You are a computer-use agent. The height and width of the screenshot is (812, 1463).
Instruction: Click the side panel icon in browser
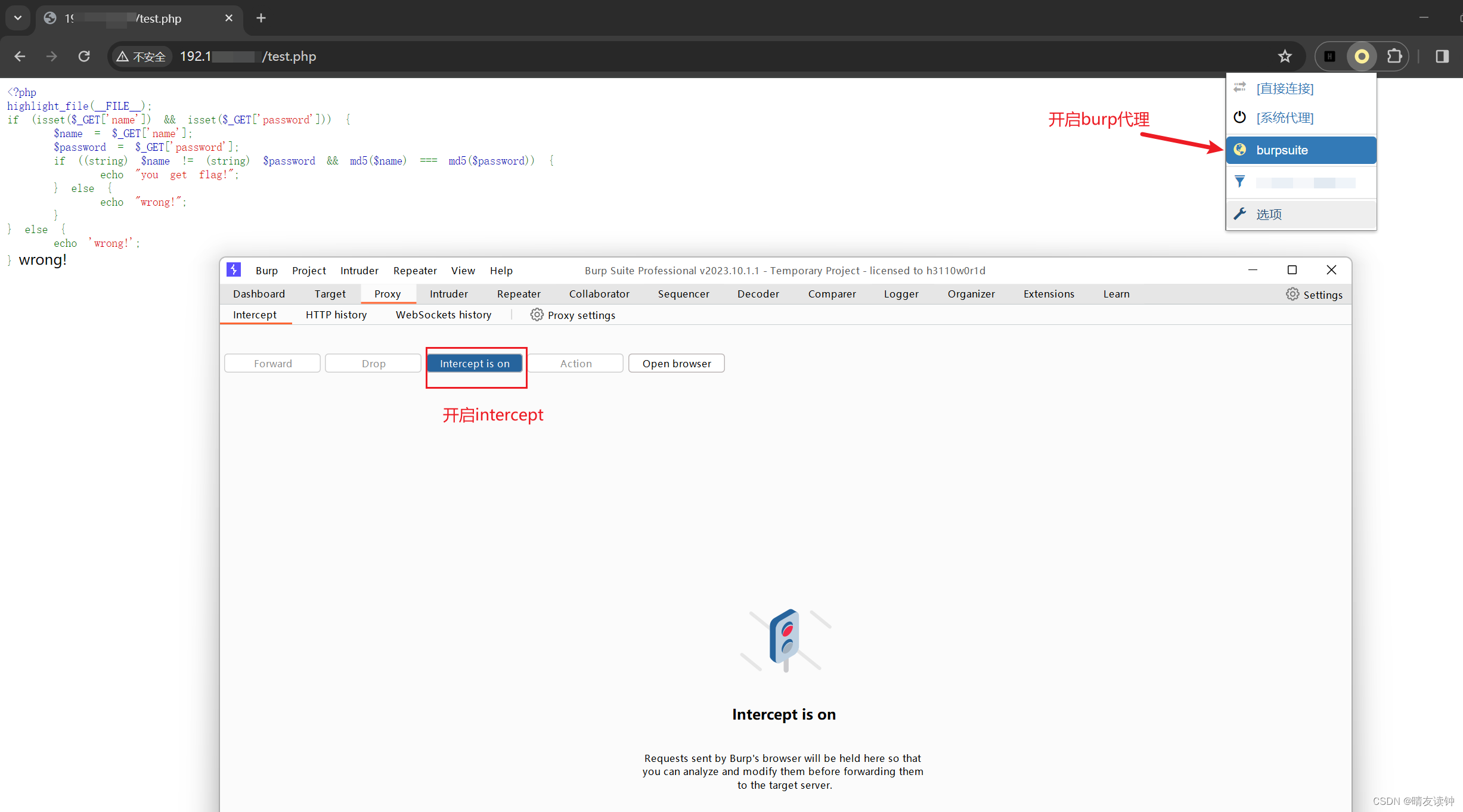click(1442, 56)
